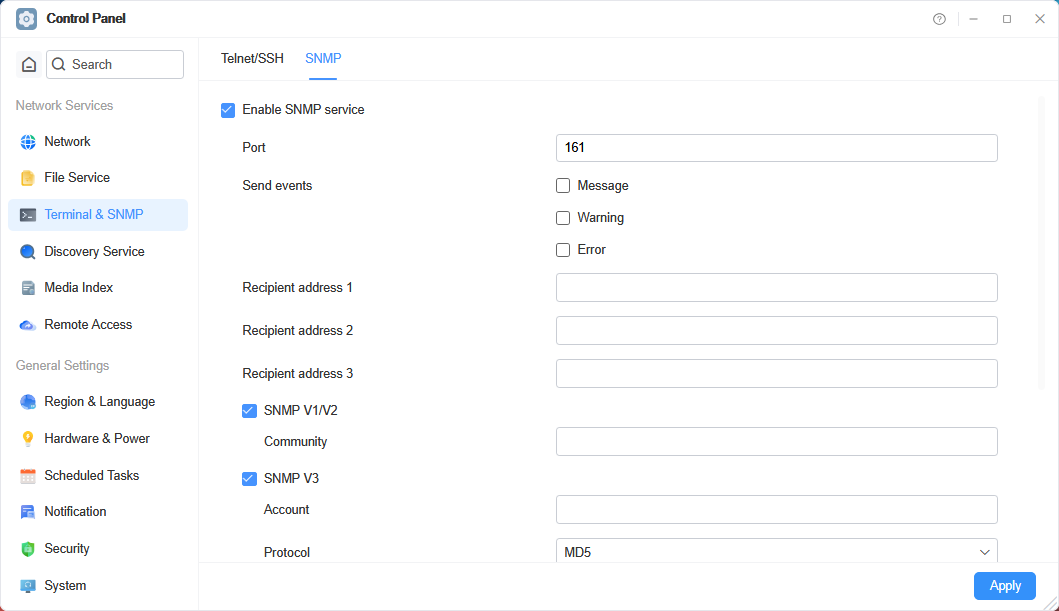Open the help icon in title bar
This screenshot has width=1059, height=611.
(x=939, y=18)
